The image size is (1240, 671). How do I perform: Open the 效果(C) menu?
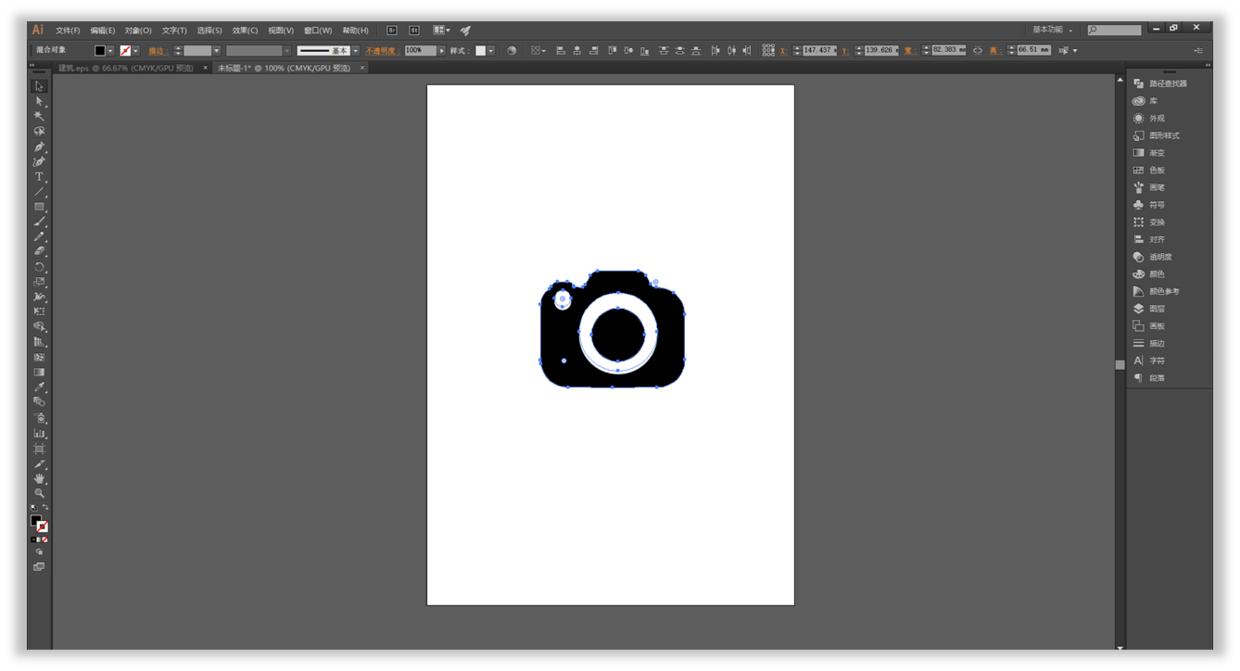[x=245, y=30]
